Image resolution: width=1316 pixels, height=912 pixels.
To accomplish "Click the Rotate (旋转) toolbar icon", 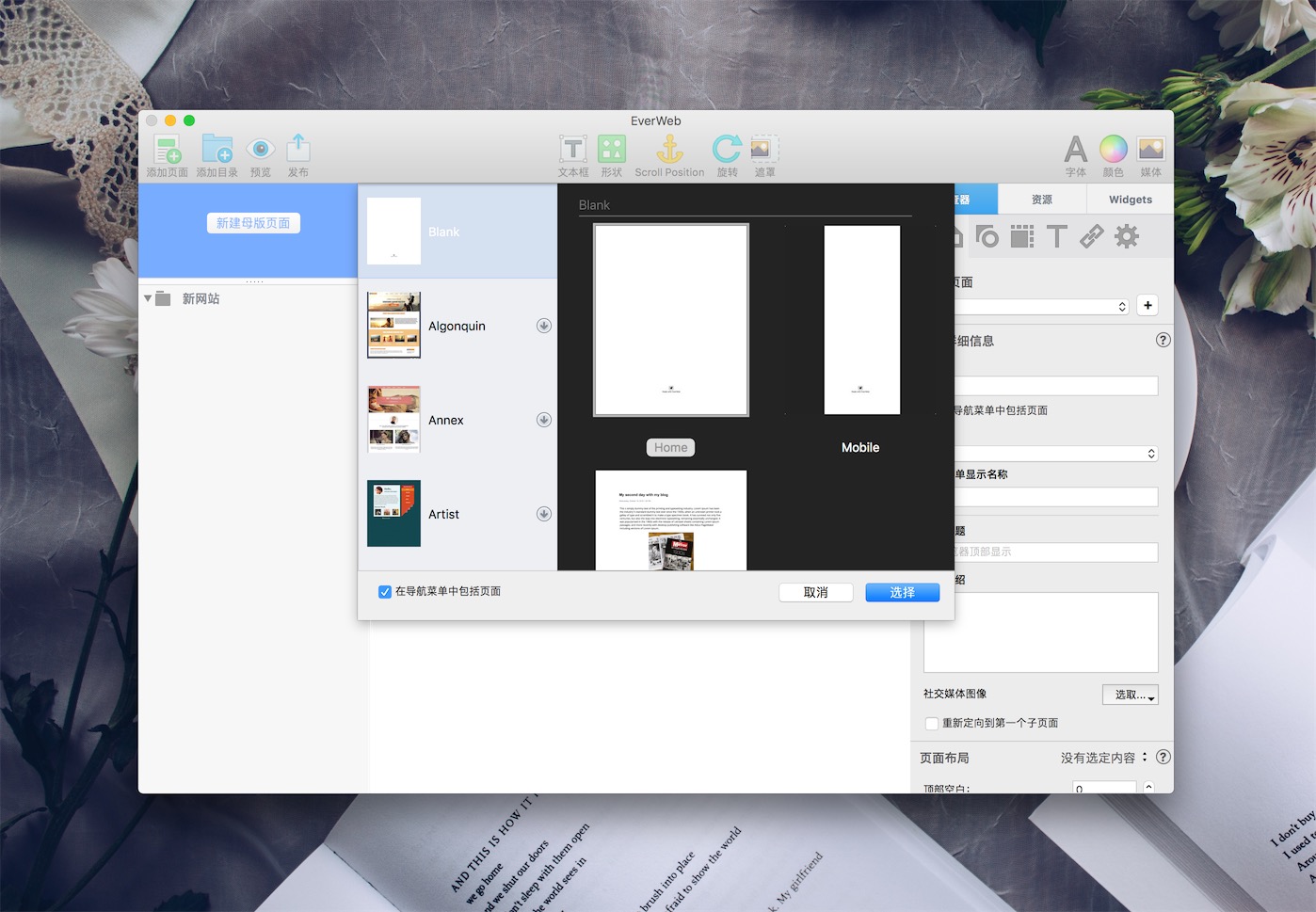I will click(727, 149).
